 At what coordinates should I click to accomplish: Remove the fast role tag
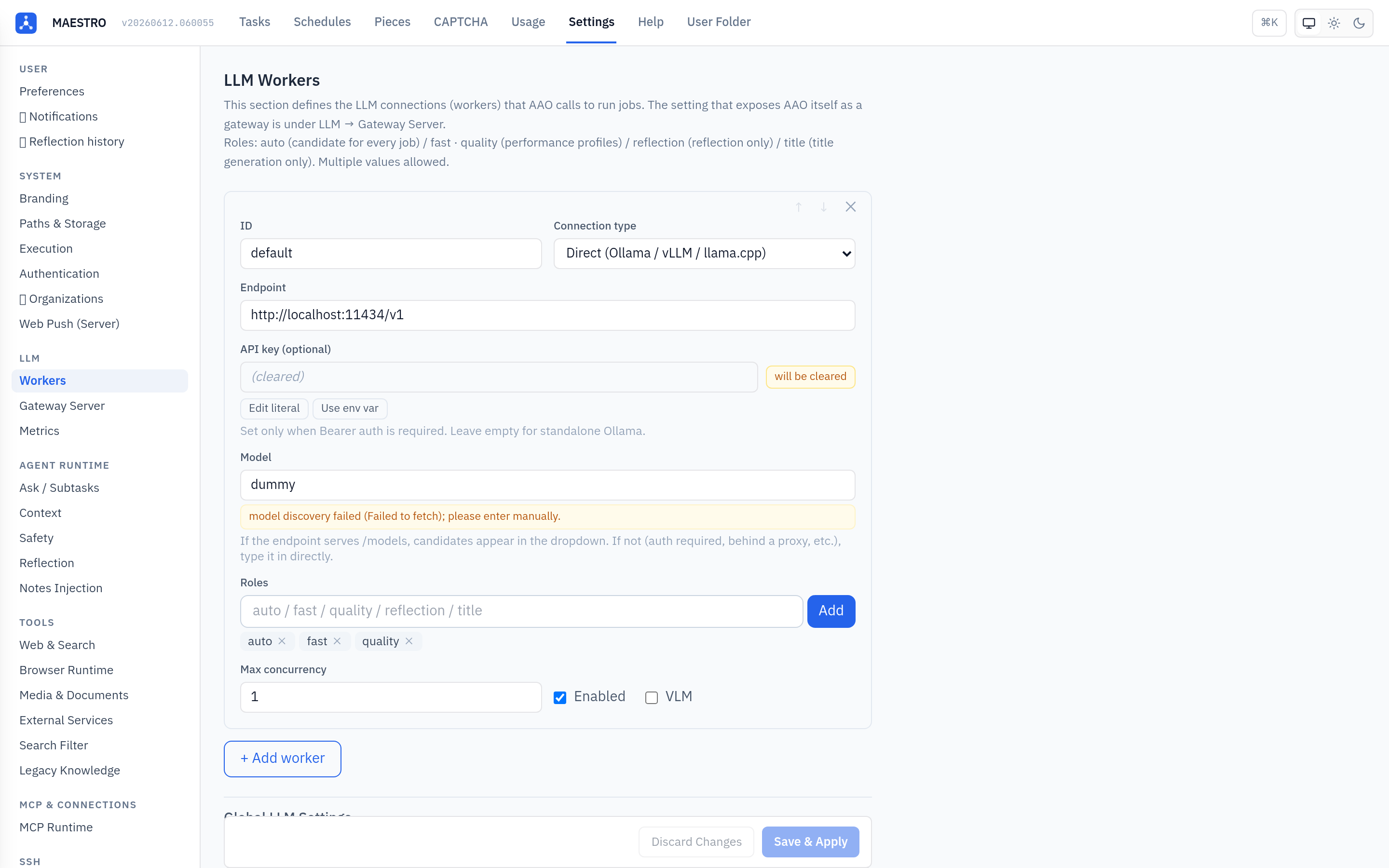coord(337,641)
